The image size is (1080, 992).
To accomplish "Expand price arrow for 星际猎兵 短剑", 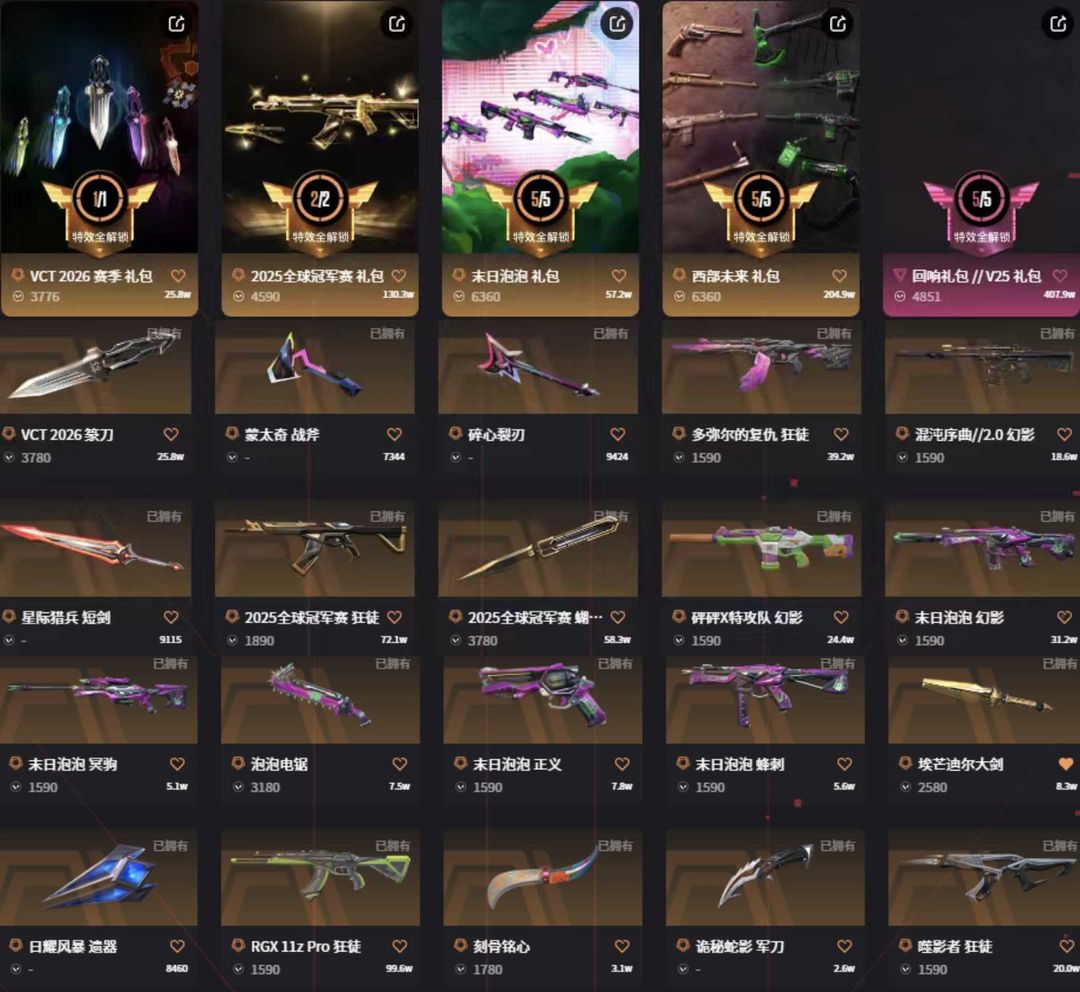I will pos(9,640).
